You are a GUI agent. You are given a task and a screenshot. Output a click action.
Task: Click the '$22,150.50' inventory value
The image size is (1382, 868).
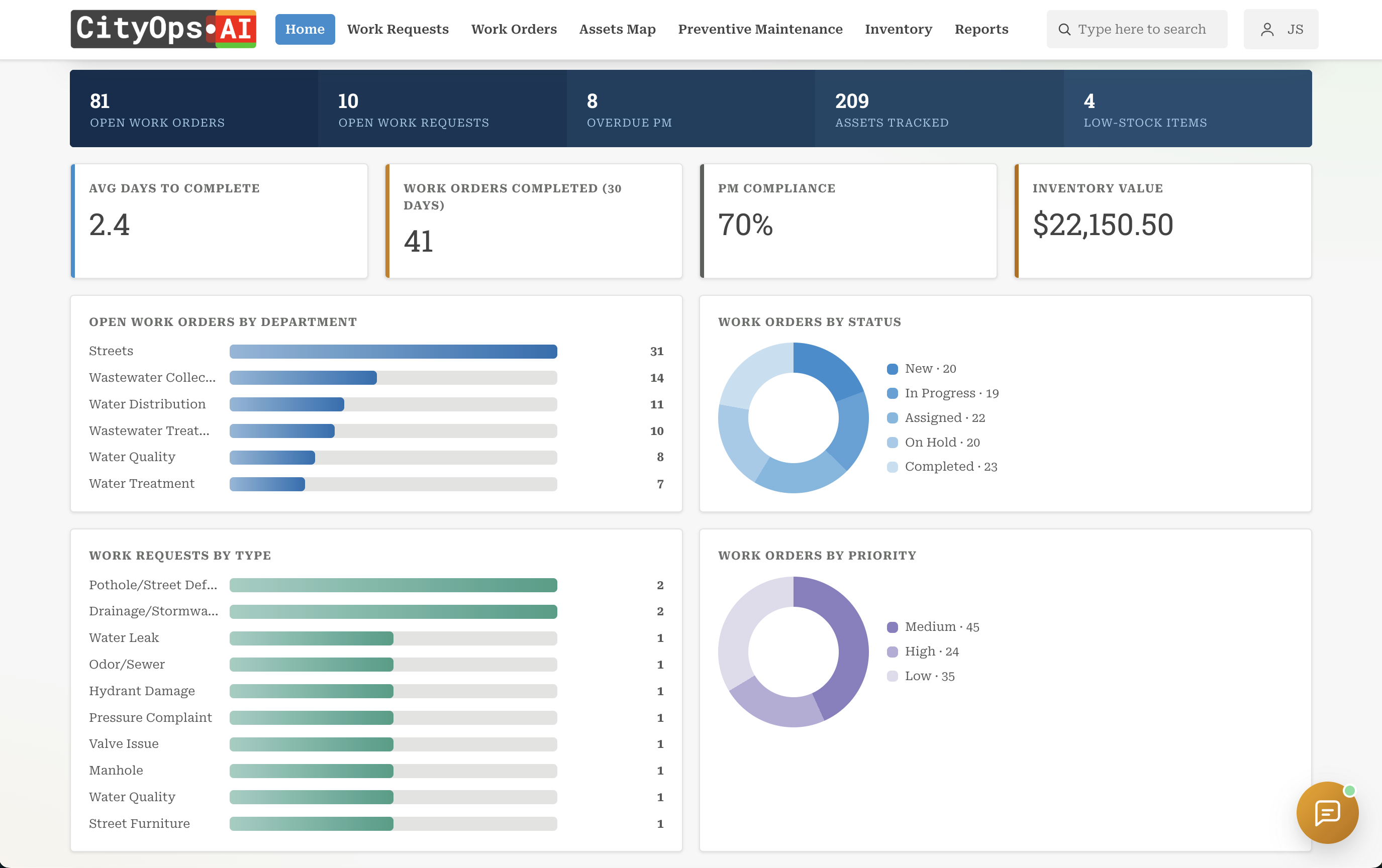tap(1103, 225)
